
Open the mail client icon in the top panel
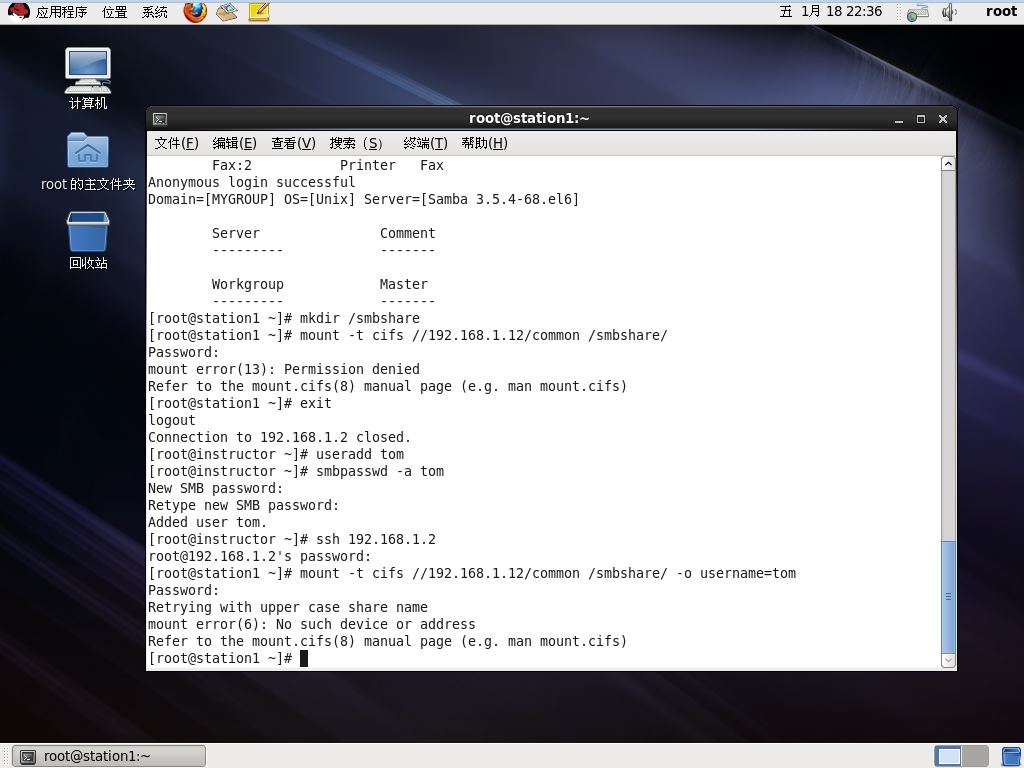(227, 12)
